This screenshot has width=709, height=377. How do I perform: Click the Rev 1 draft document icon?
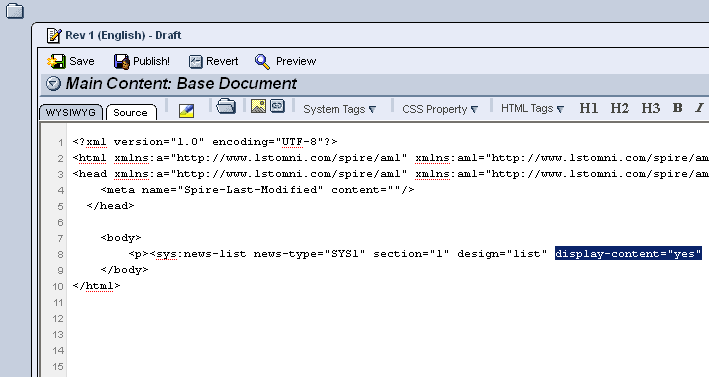click(54, 35)
